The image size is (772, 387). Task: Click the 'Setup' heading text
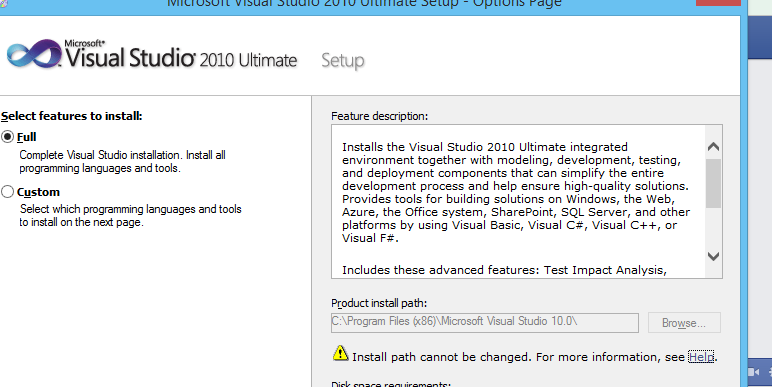[343, 61]
